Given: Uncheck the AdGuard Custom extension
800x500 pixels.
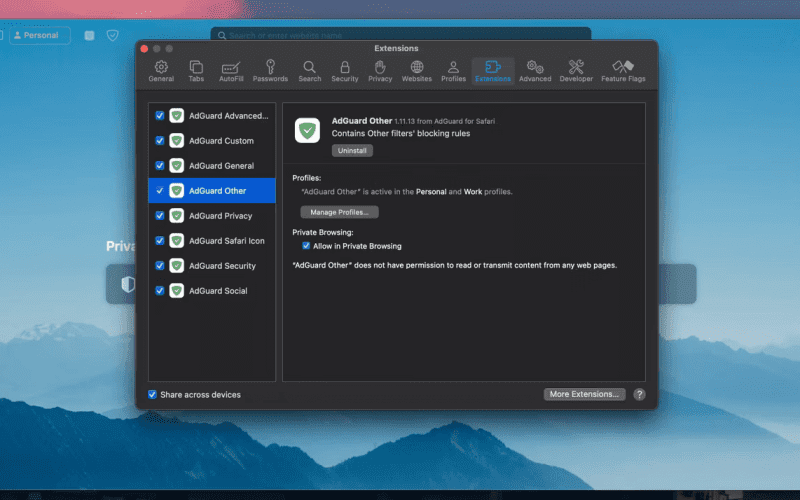Looking at the screenshot, I should coord(160,140).
